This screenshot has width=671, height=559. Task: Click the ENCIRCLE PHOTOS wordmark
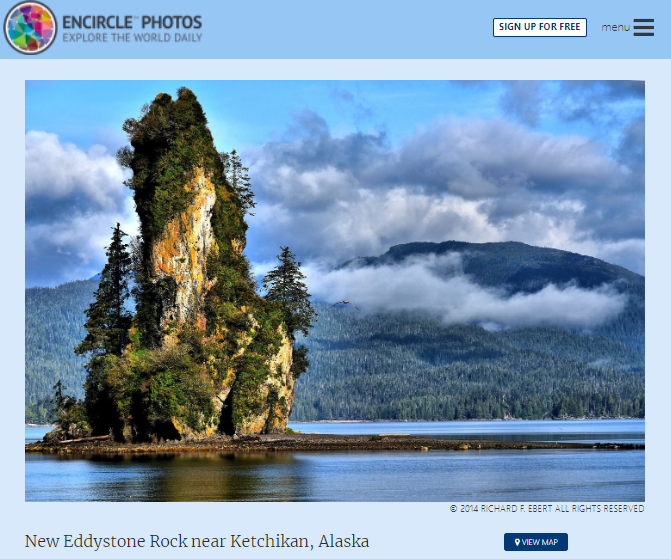pos(132,22)
